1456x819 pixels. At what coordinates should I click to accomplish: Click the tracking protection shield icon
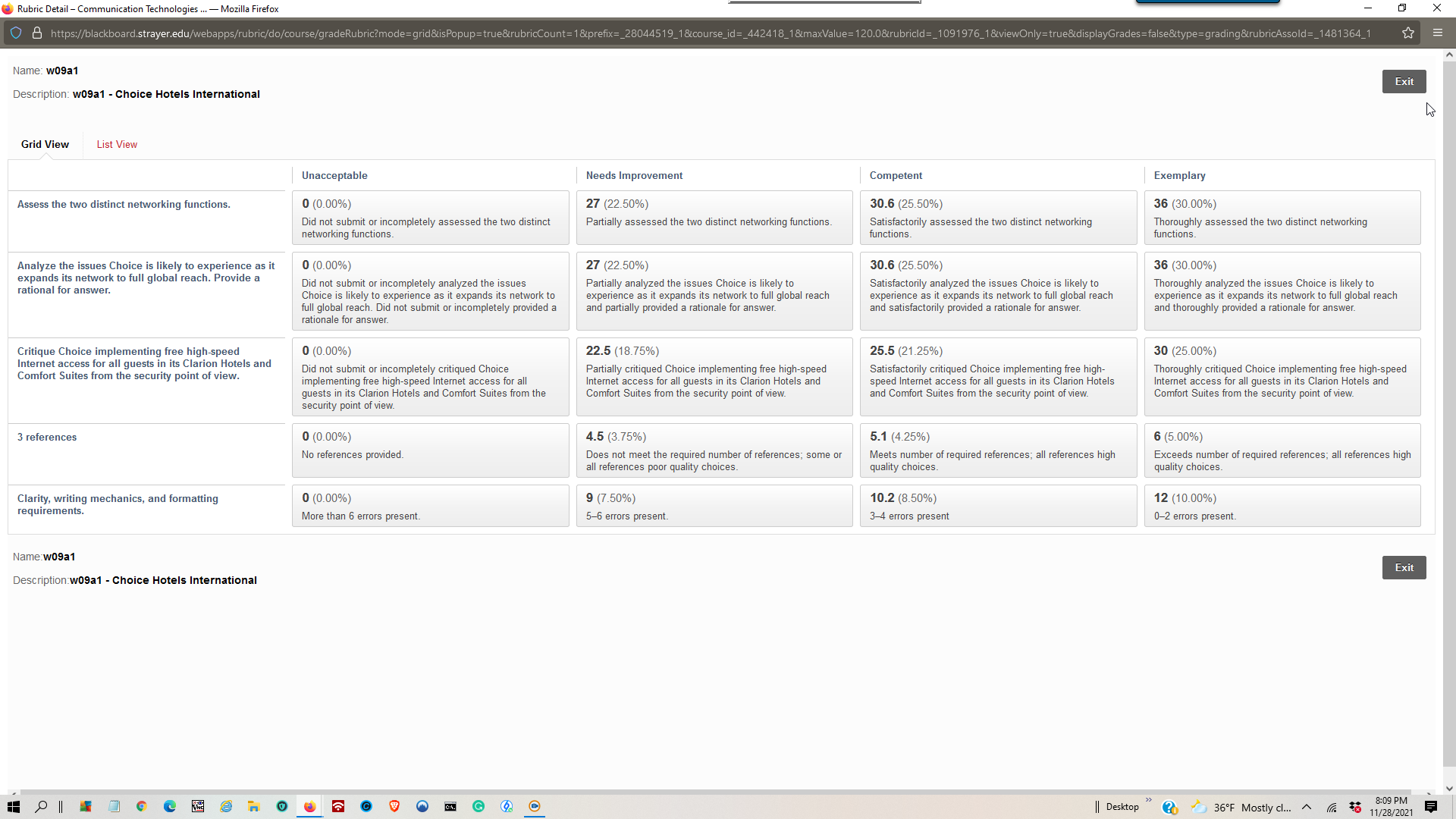16,33
